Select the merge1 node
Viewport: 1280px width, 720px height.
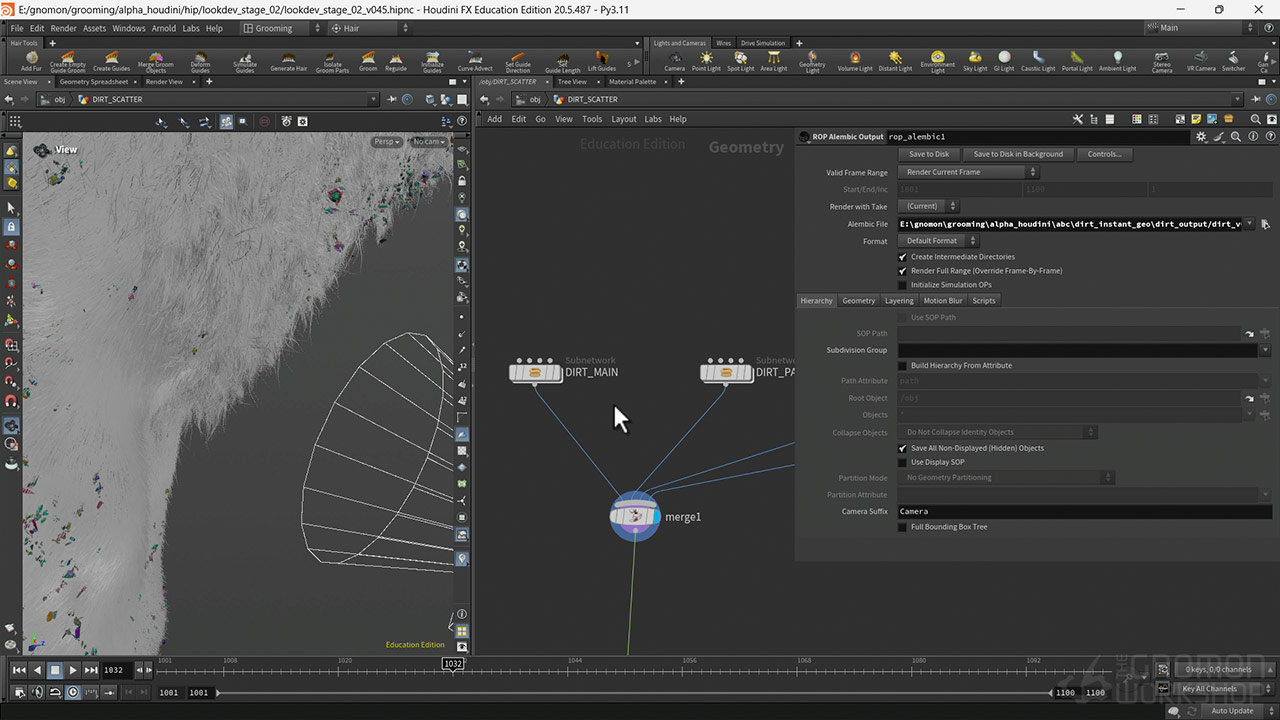[x=635, y=517]
